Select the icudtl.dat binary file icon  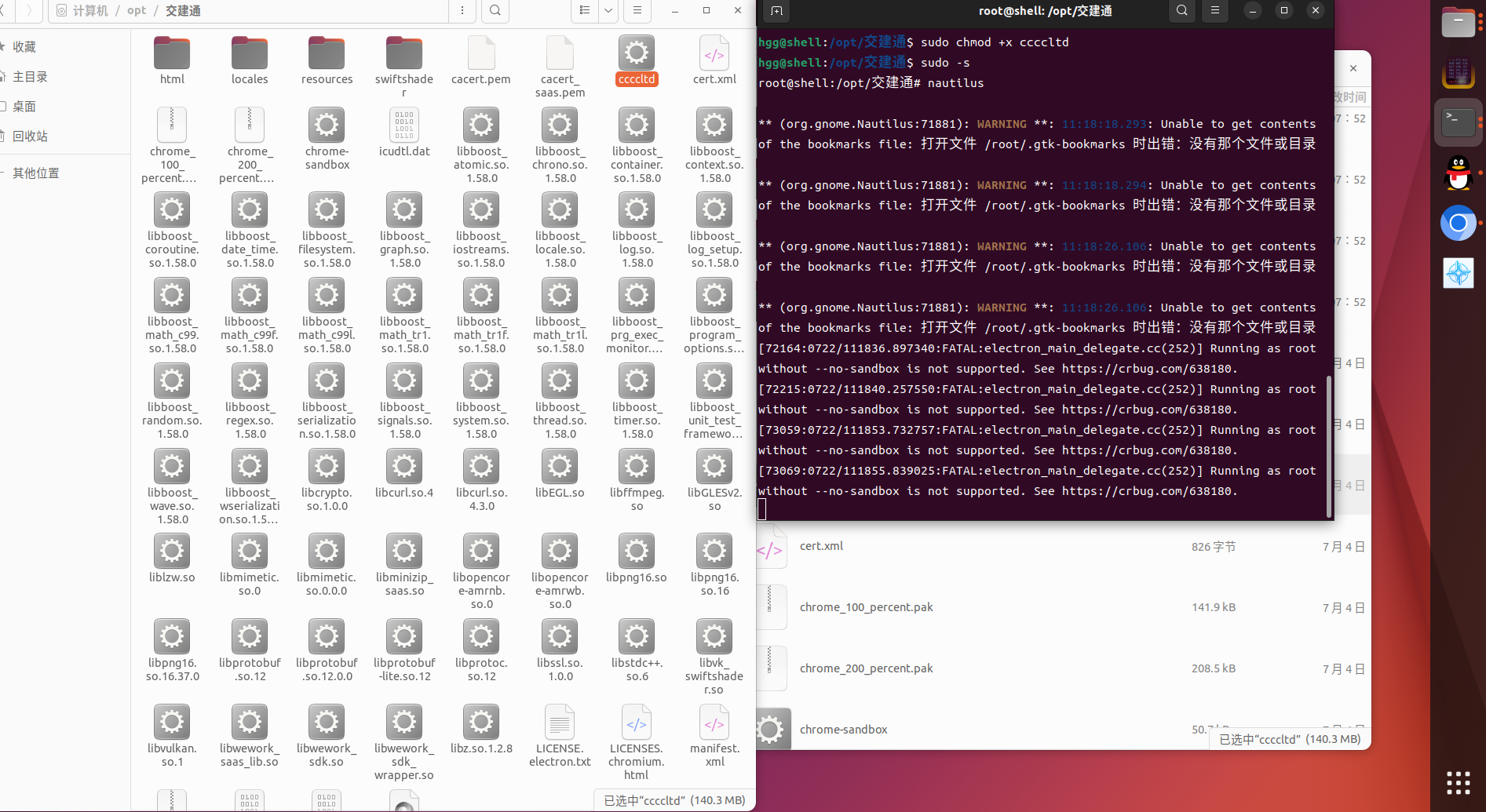(x=404, y=125)
